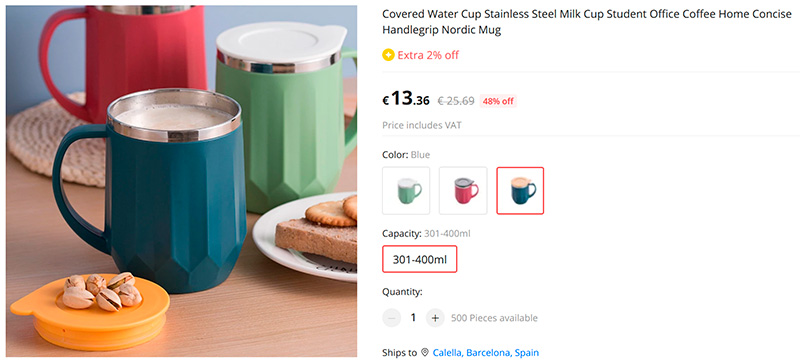The image size is (800, 360).
Task: Open the Calella, Barcelona, Spain shipping link
Action: click(486, 352)
